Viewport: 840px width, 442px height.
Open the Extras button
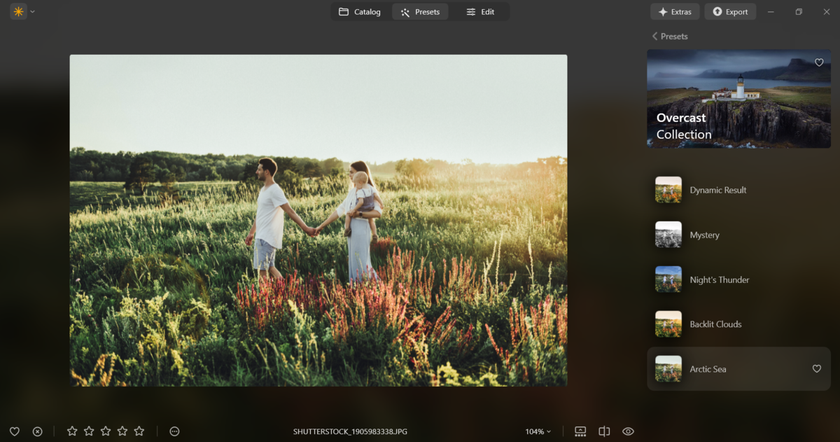[x=674, y=12]
